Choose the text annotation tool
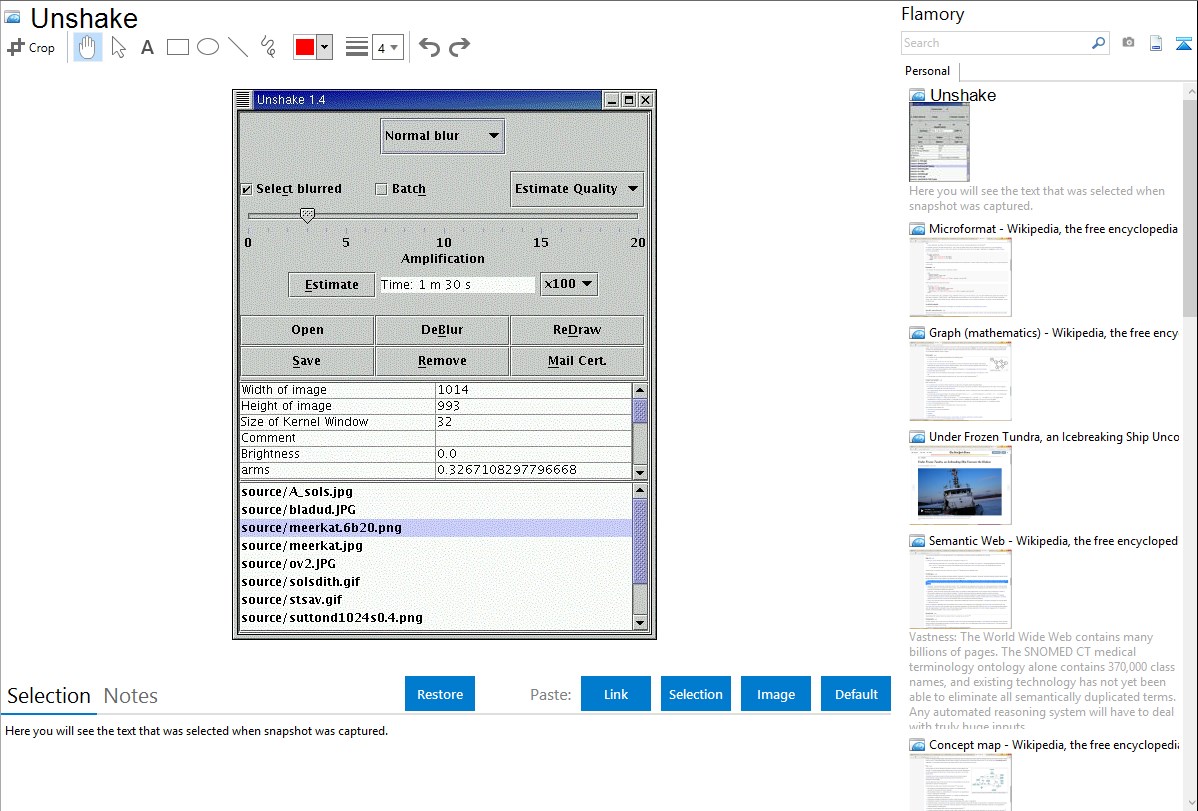This screenshot has width=1198, height=811. 147,47
